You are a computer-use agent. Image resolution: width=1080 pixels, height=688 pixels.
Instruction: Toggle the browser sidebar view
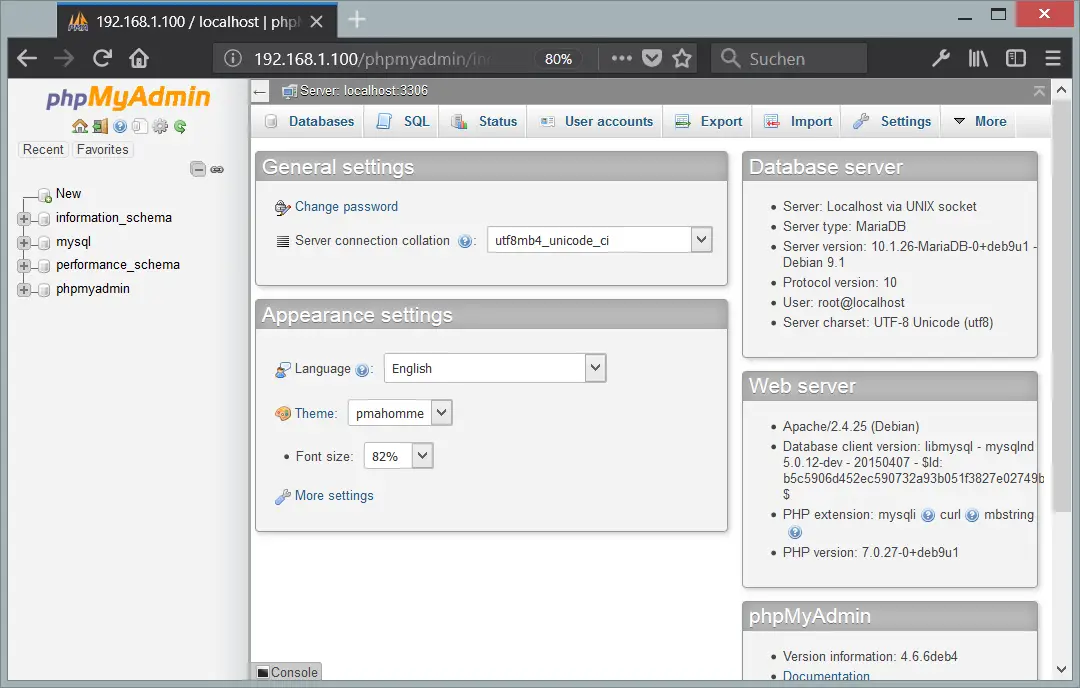click(x=1016, y=59)
